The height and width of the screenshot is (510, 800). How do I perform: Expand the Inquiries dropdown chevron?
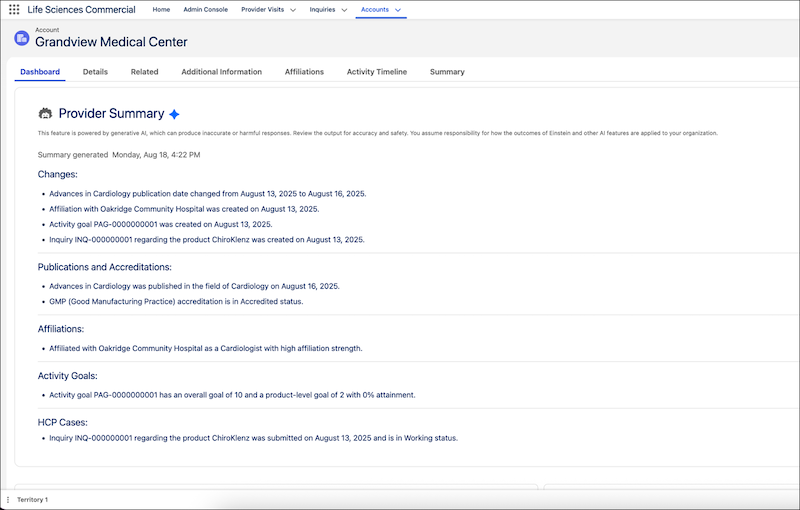click(344, 10)
